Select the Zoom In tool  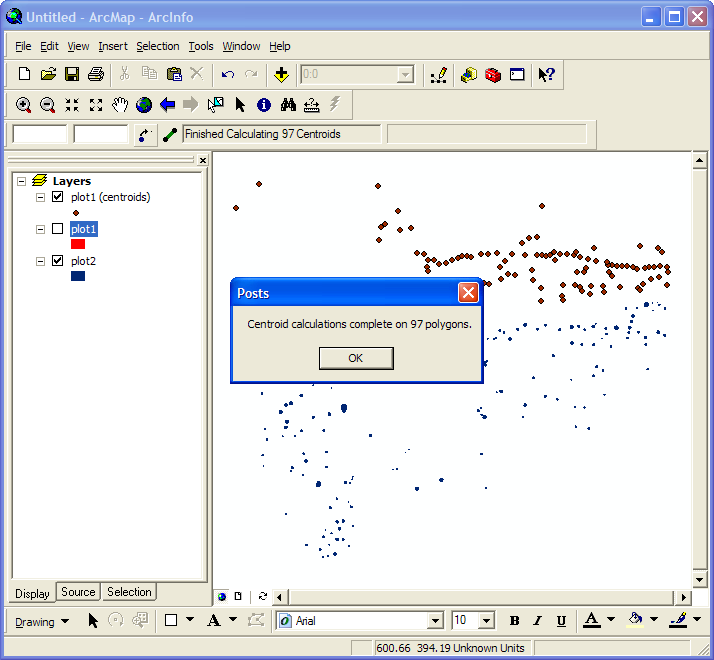pyautogui.click(x=23, y=104)
